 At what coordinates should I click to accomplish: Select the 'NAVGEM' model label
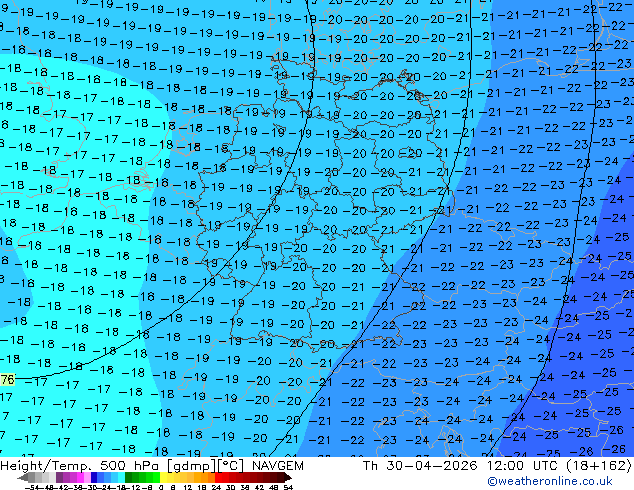pyautogui.click(x=277, y=466)
